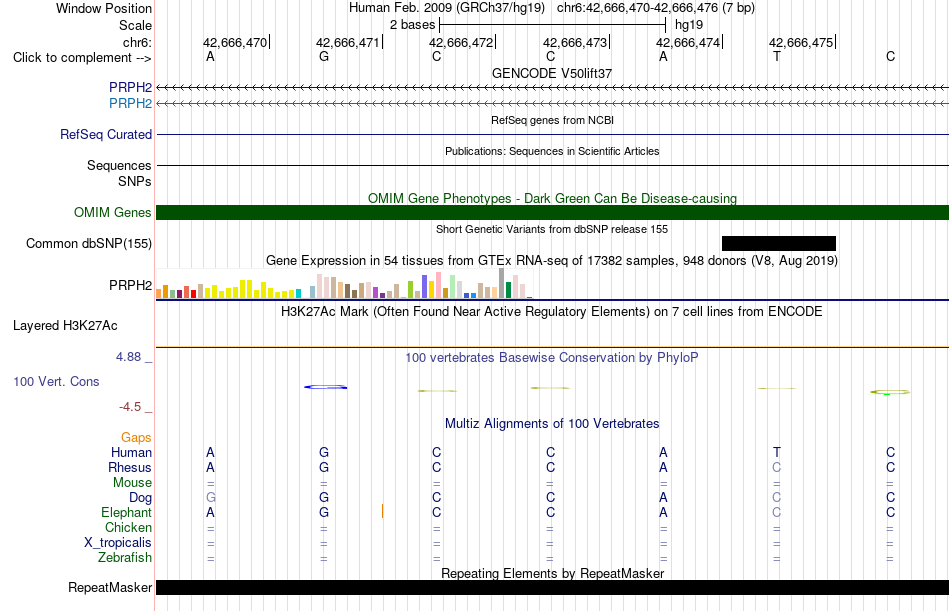This screenshot has width=950, height=611.
Task: Click the -4.5 PhyloP lower range value
Action: click(130, 407)
